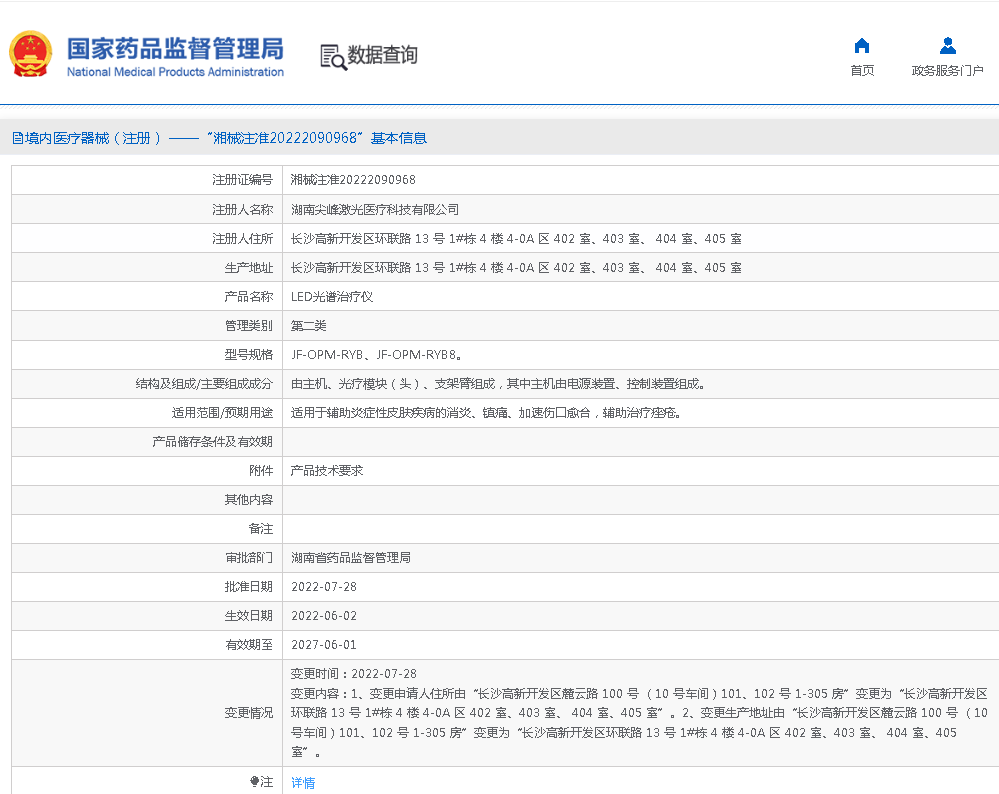
Task: Click the document icon before 境内医疗器械（注册）
Action: click(x=16, y=137)
